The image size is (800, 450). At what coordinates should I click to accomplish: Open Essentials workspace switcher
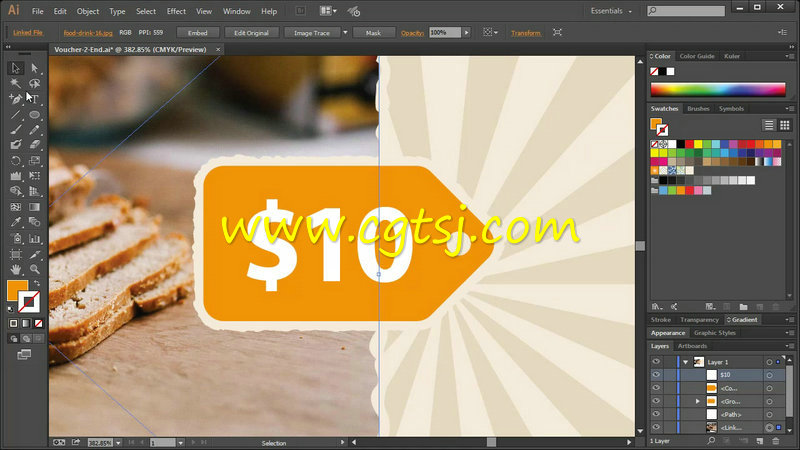click(611, 11)
